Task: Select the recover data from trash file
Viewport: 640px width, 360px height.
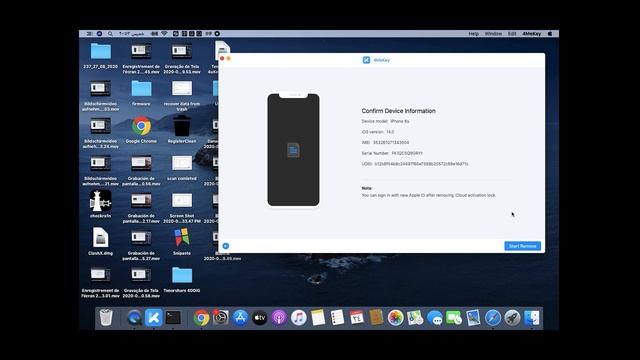Action: tap(182, 96)
